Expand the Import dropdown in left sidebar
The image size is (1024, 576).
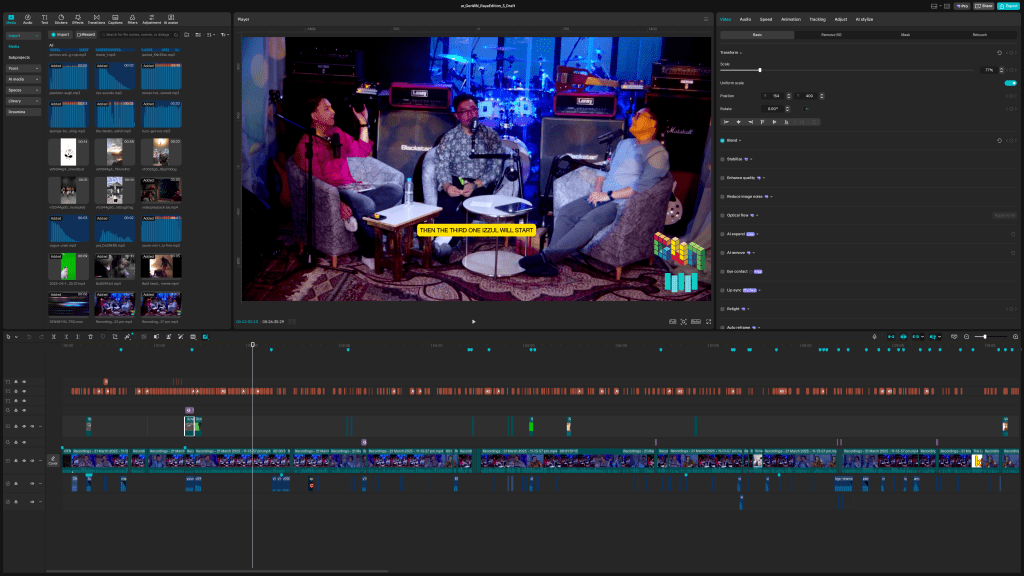[24, 35]
